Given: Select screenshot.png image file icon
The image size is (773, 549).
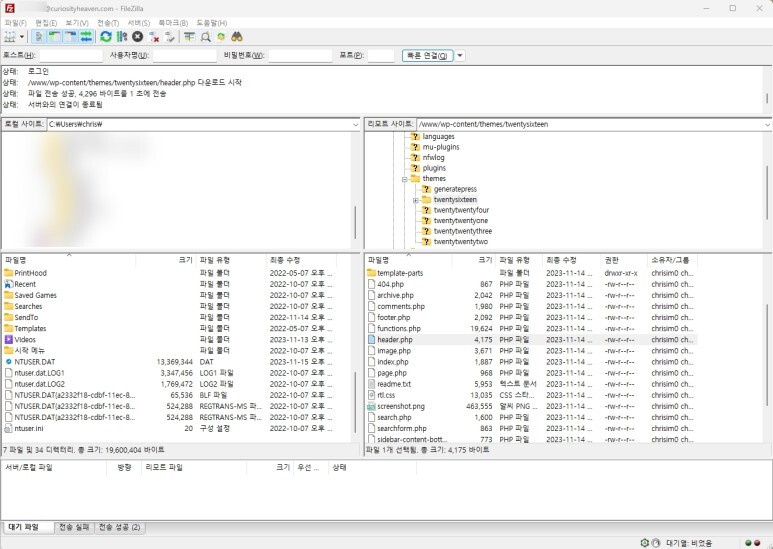Looking at the screenshot, I should 372,407.
